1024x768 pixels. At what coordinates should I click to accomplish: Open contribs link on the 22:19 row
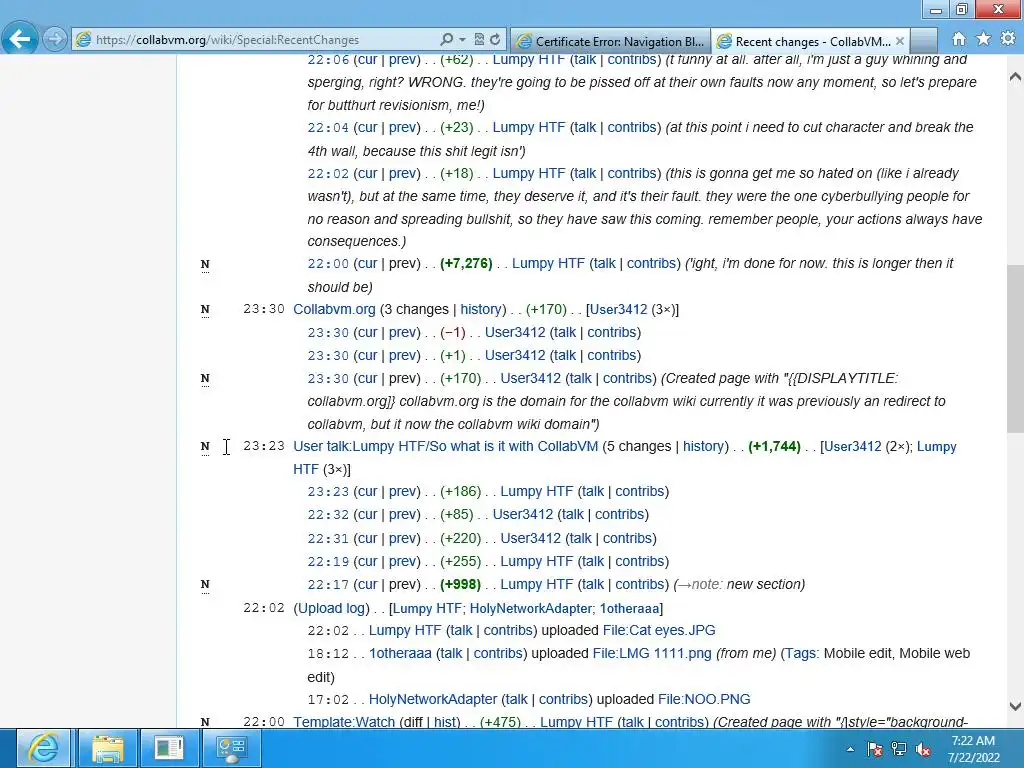pos(640,561)
